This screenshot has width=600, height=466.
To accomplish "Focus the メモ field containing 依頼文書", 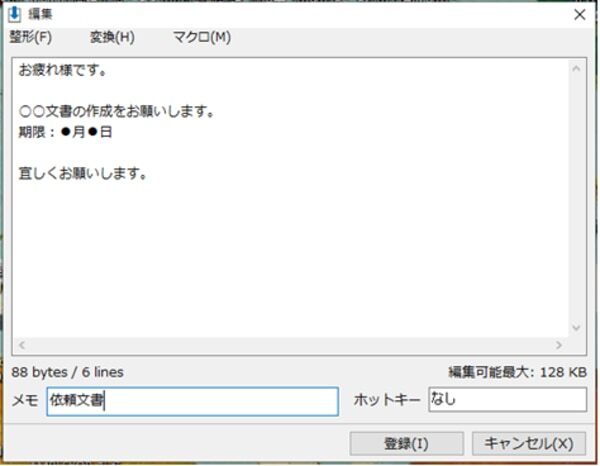I will (192, 401).
